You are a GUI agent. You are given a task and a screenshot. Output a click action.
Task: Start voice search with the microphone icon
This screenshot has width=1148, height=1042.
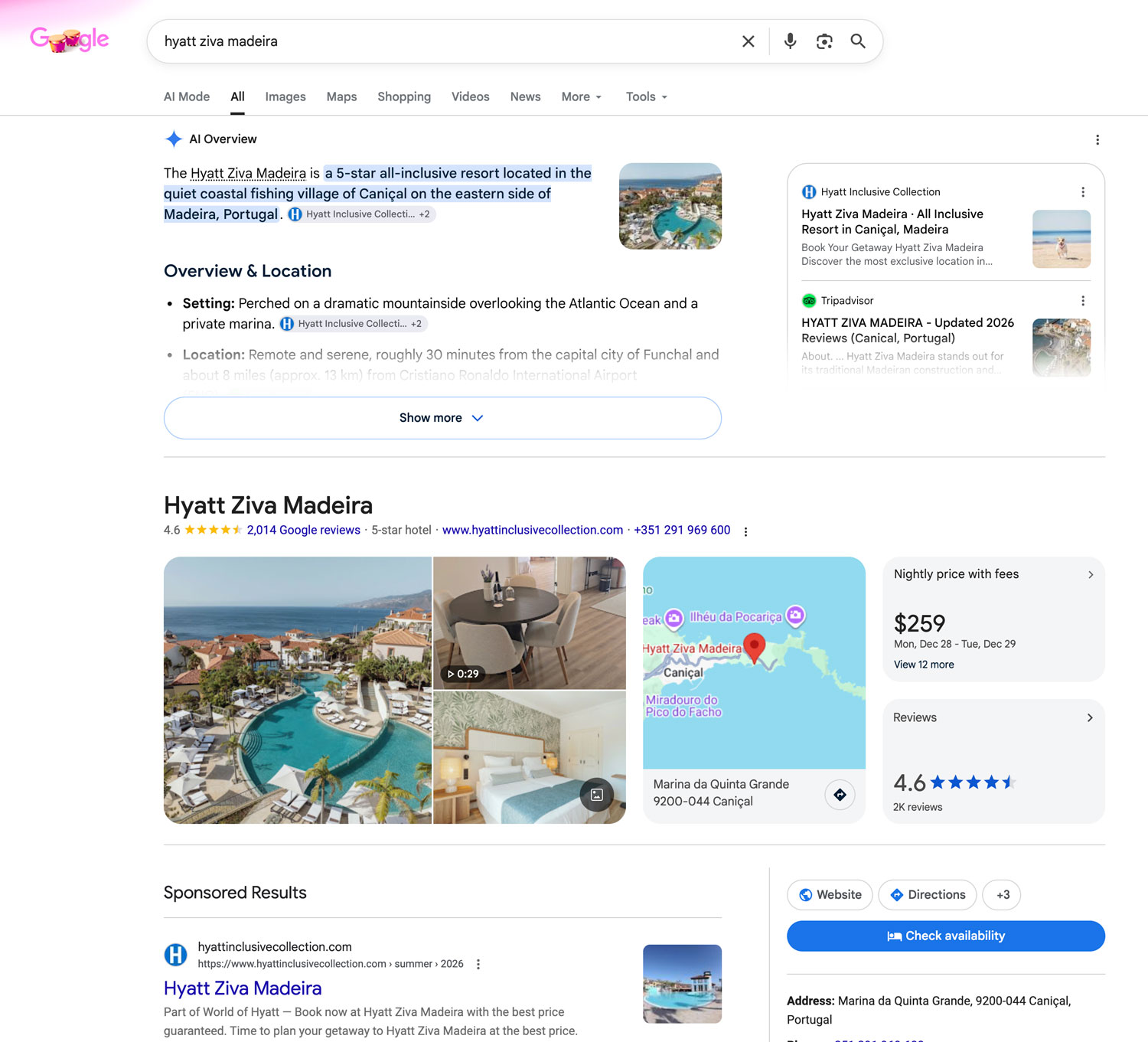tap(790, 41)
